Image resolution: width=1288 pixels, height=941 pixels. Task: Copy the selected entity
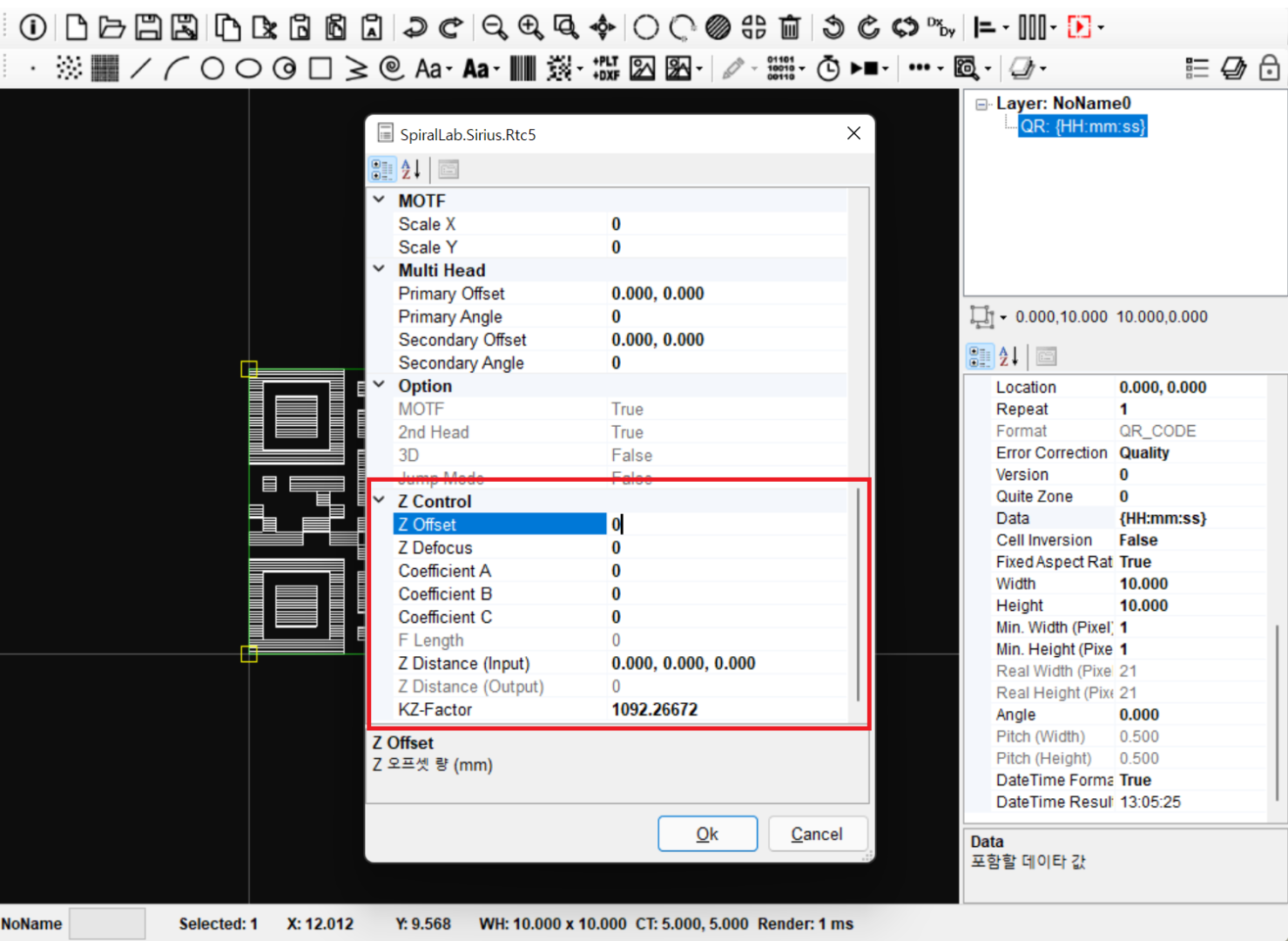(x=228, y=27)
